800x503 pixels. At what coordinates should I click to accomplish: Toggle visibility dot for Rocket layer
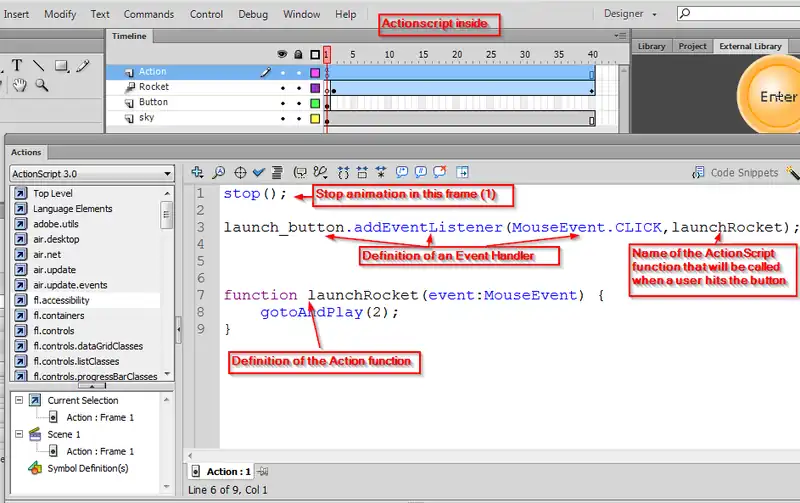(x=283, y=87)
